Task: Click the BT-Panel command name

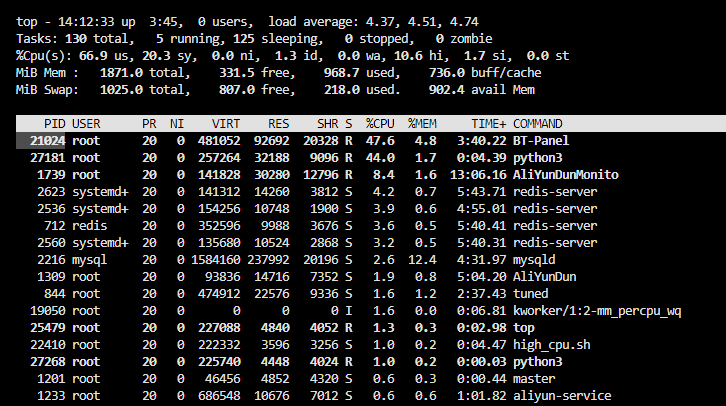Action: click(x=541, y=141)
